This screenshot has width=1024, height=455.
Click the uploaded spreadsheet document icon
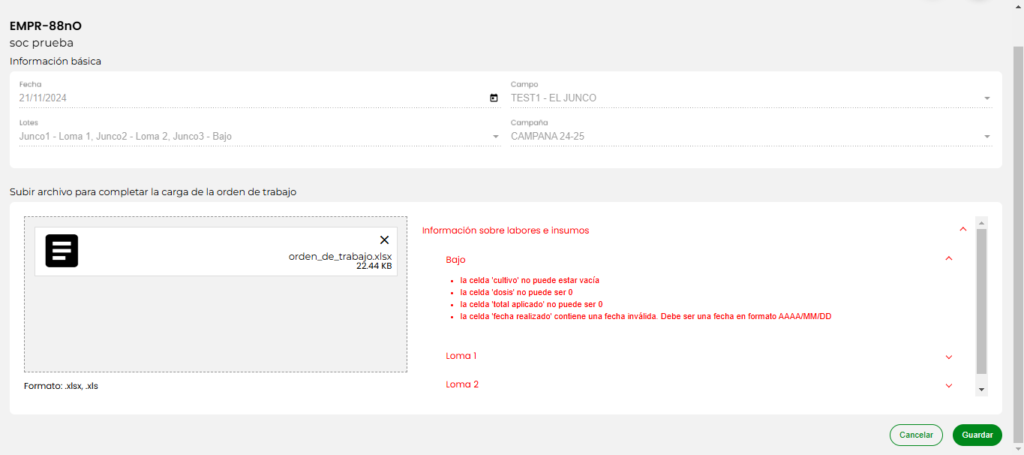62,250
